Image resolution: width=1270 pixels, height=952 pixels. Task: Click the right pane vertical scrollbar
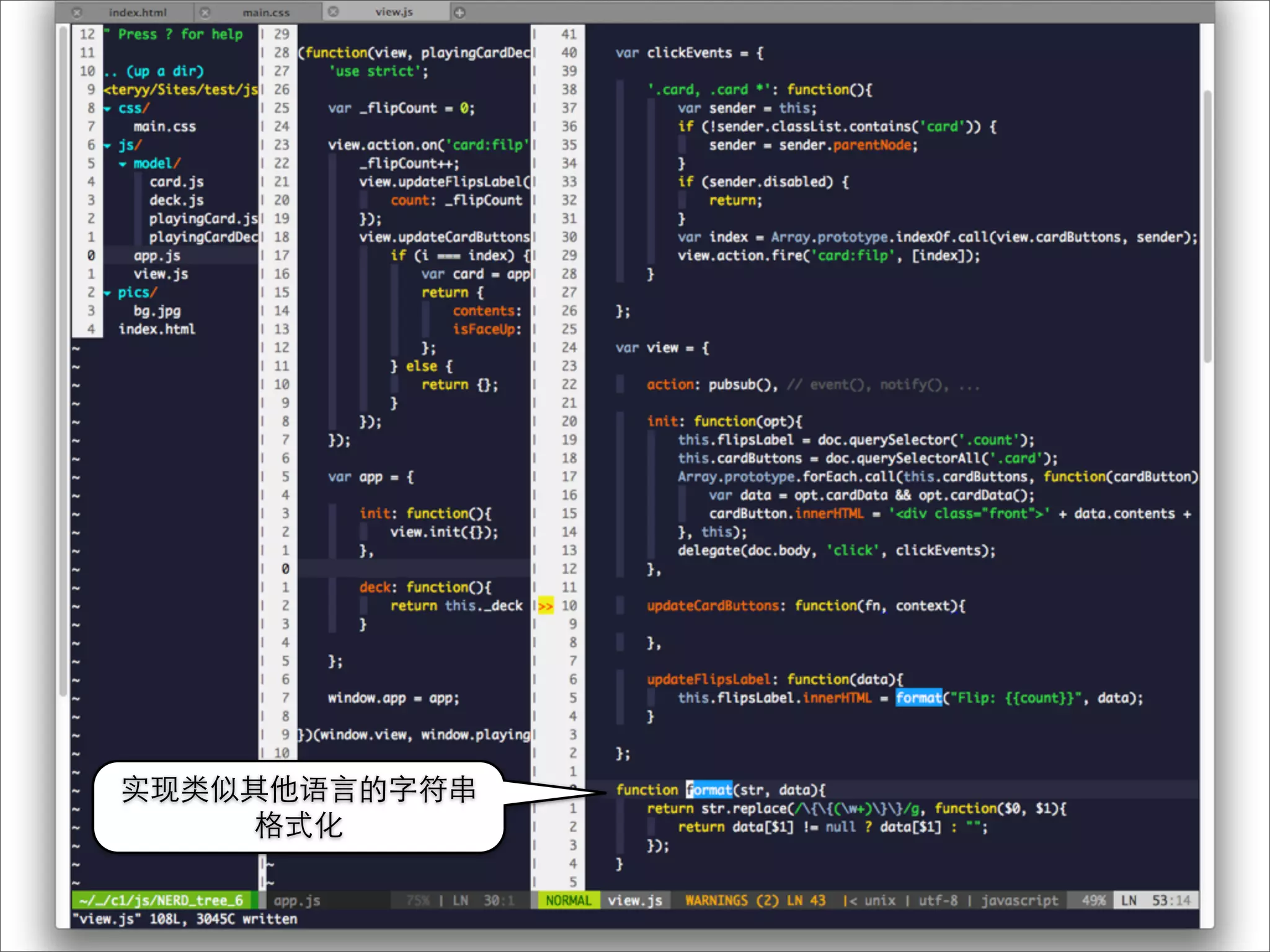tap(1207, 226)
